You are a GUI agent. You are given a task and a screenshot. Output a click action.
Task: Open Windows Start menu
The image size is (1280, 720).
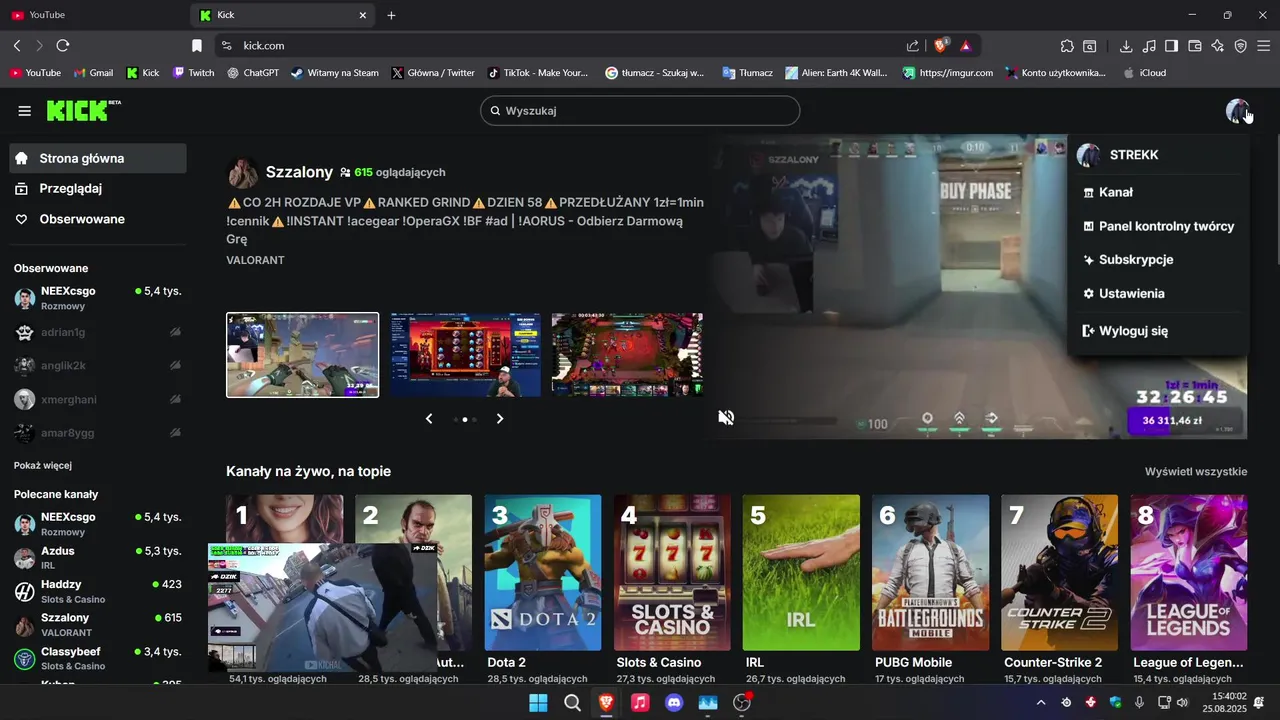[538, 702]
